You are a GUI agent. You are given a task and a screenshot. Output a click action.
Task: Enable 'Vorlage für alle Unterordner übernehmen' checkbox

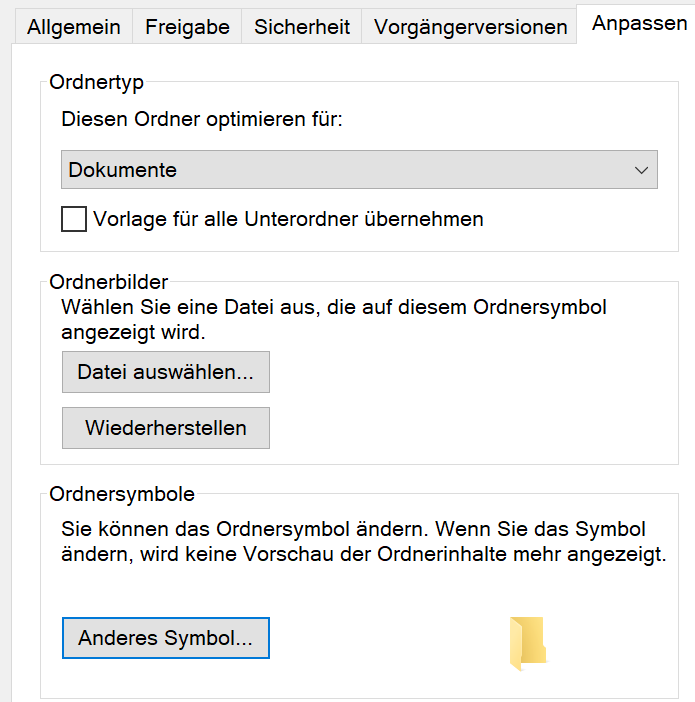(74, 219)
